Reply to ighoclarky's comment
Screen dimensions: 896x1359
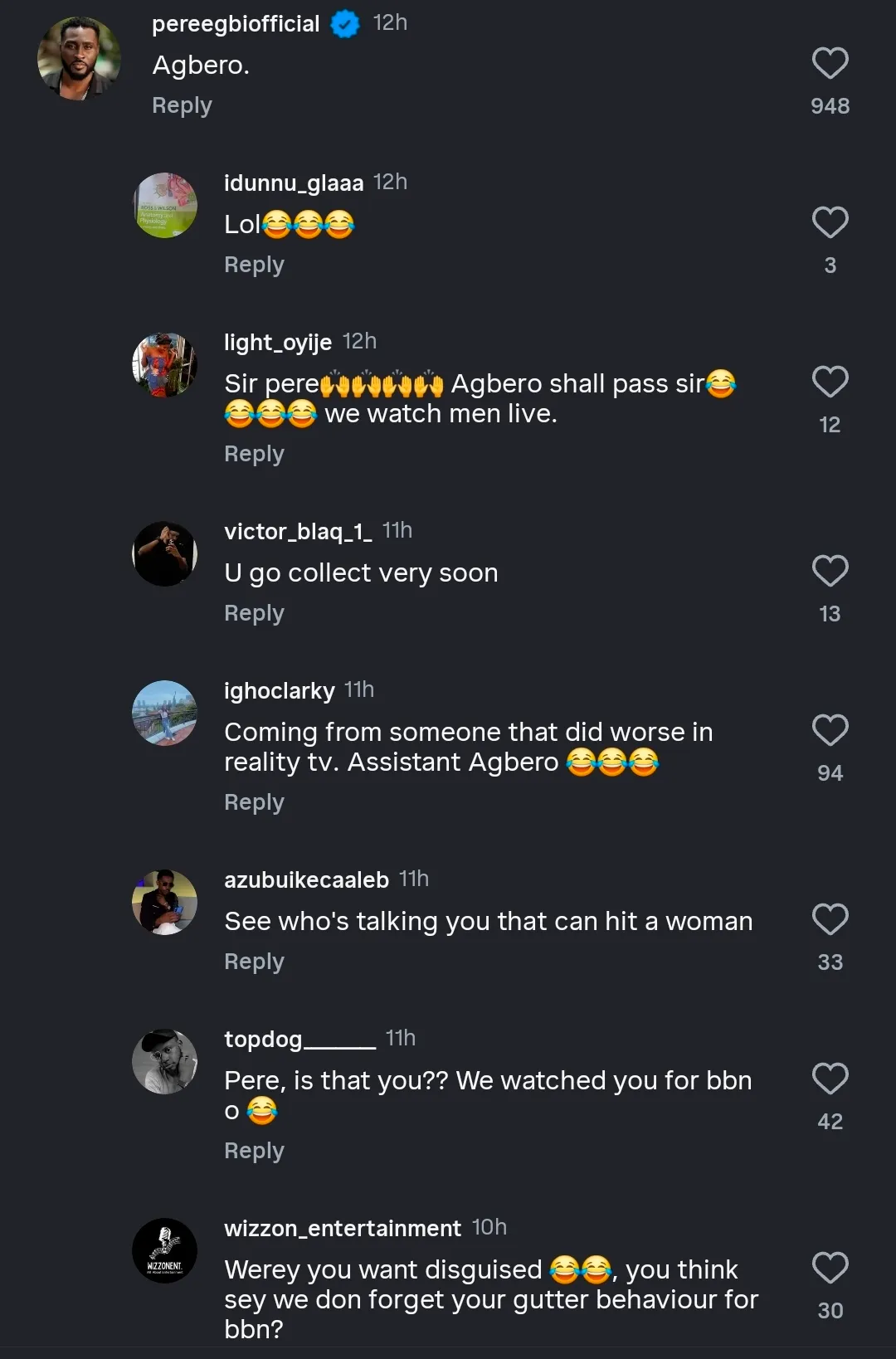[254, 802]
